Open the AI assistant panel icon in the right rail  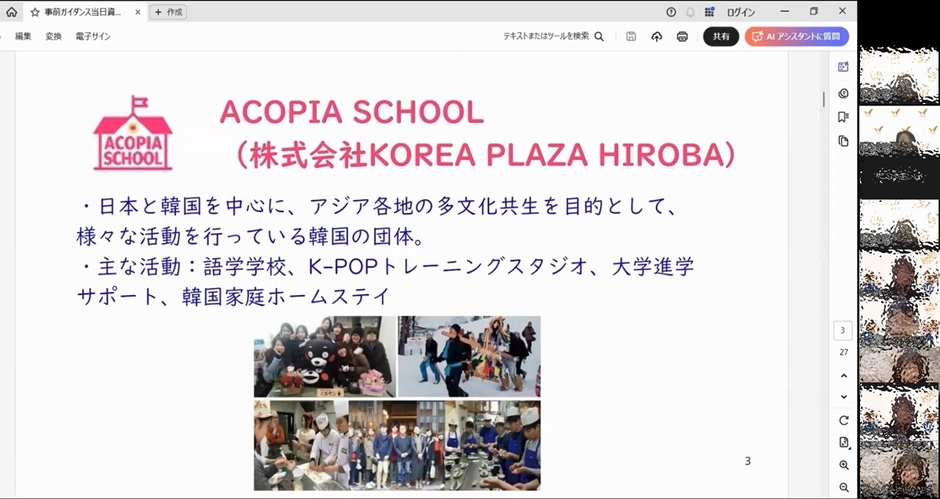click(x=843, y=67)
